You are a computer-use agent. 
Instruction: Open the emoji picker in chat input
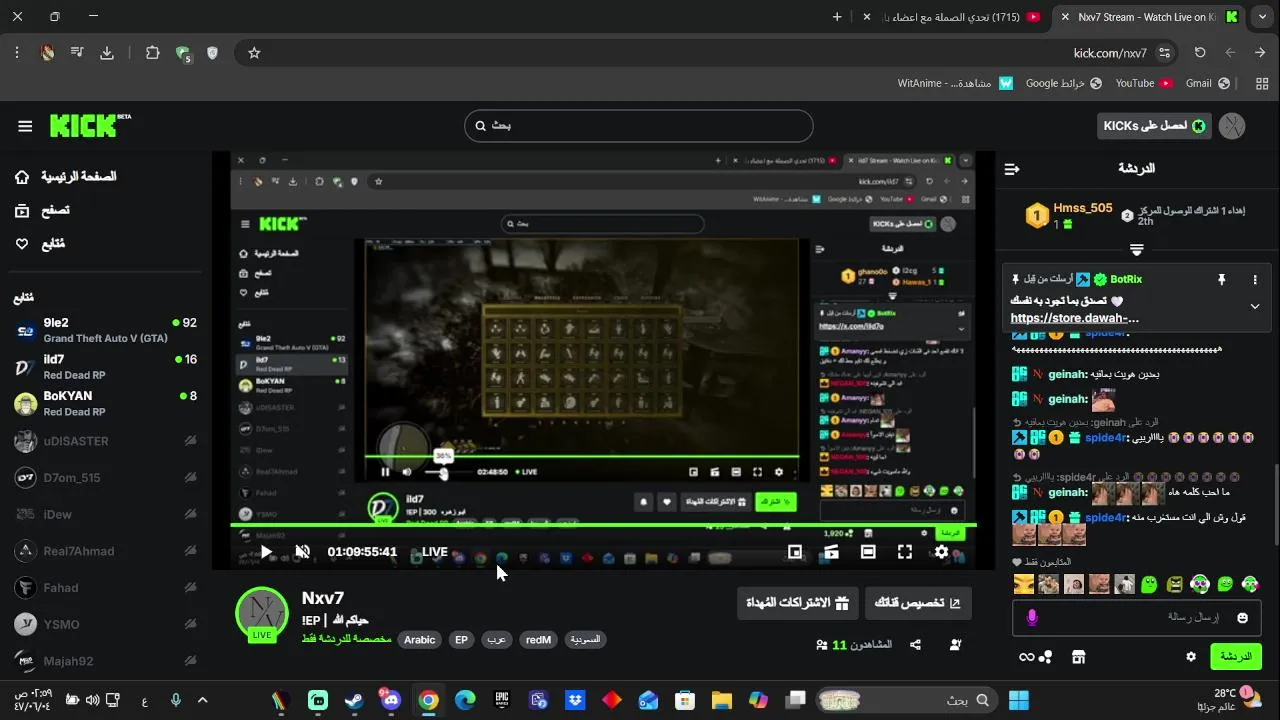pos(1242,618)
